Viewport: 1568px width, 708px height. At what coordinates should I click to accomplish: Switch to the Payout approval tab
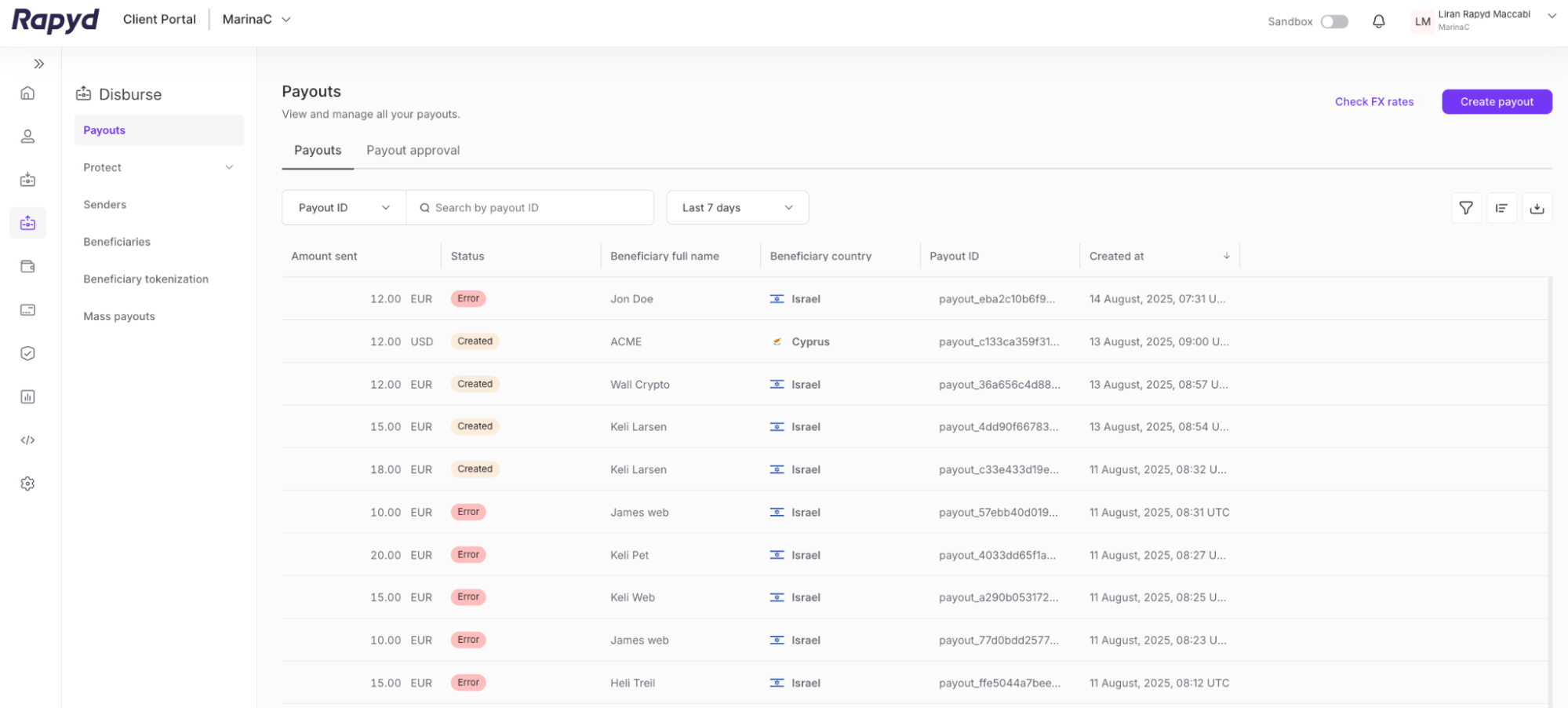click(413, 150)
